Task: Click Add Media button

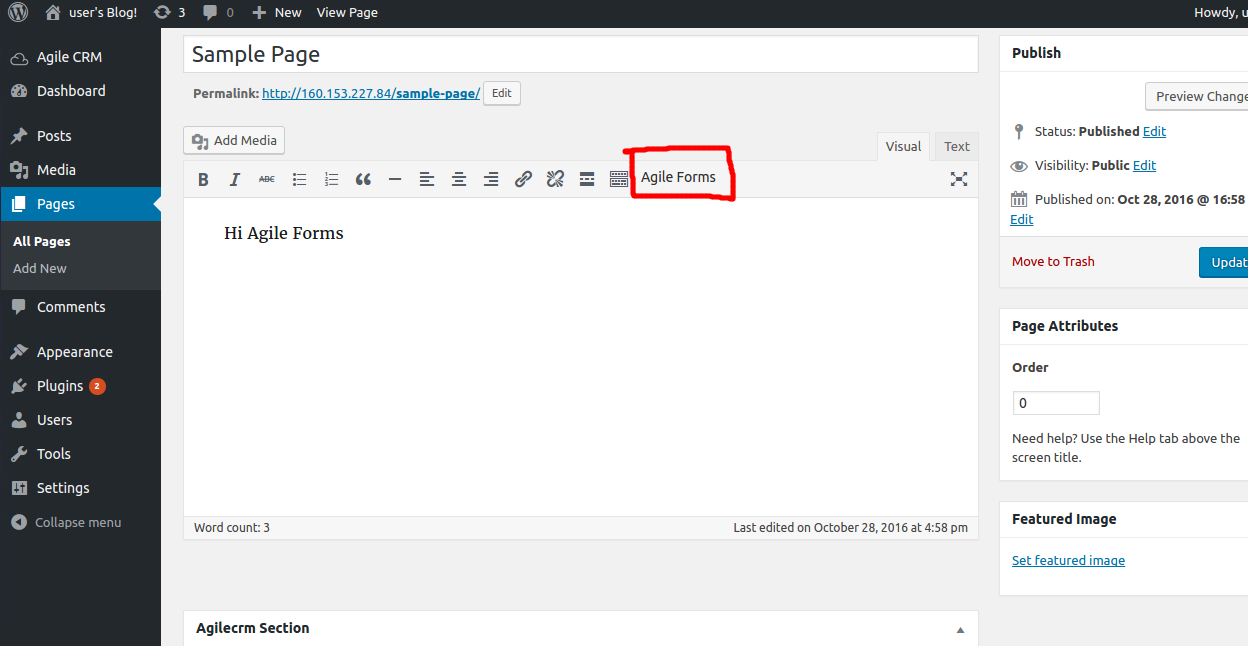Action: tap(234, 141)
